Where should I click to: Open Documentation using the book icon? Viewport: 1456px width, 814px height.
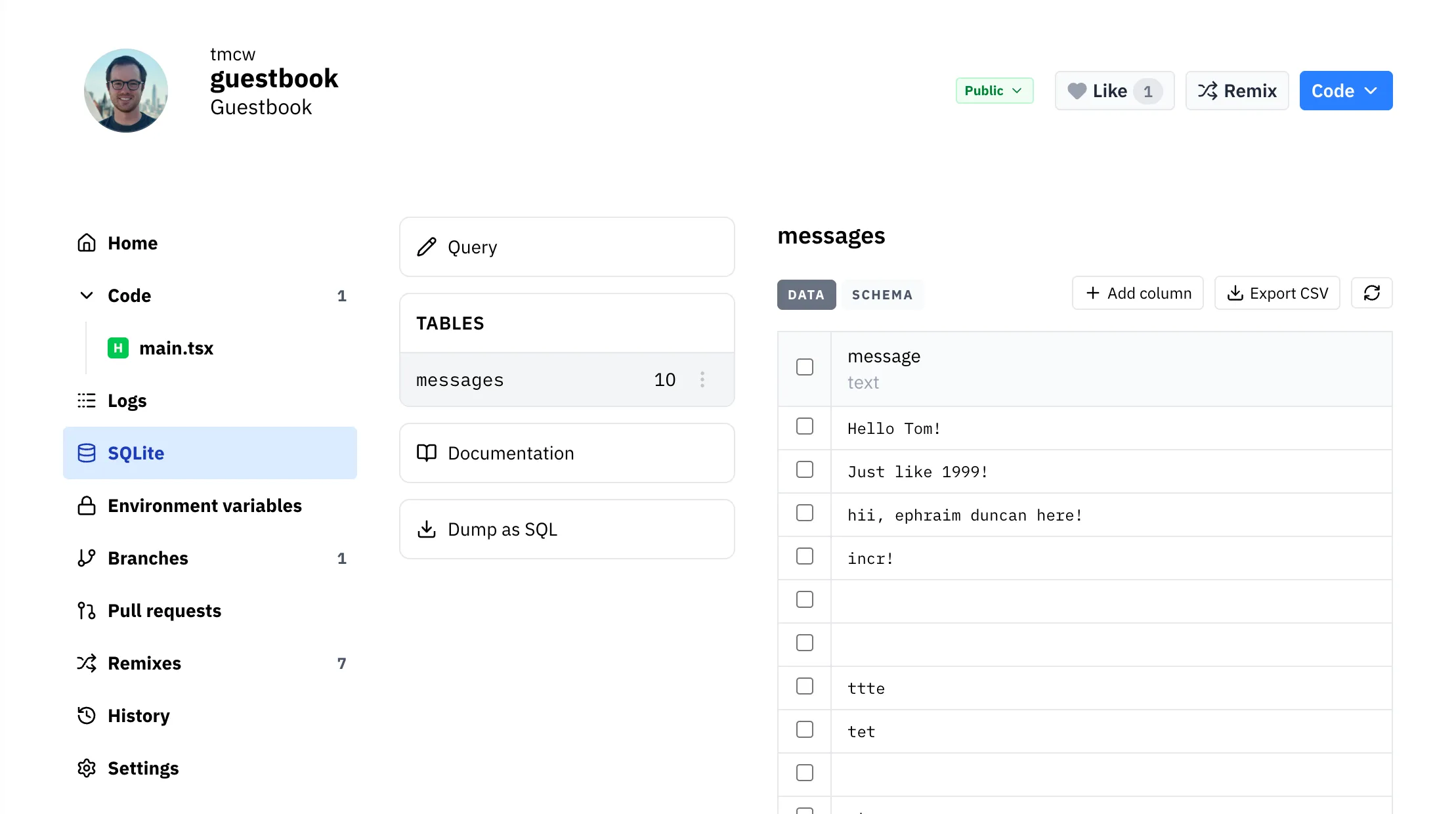pos(427,453)
